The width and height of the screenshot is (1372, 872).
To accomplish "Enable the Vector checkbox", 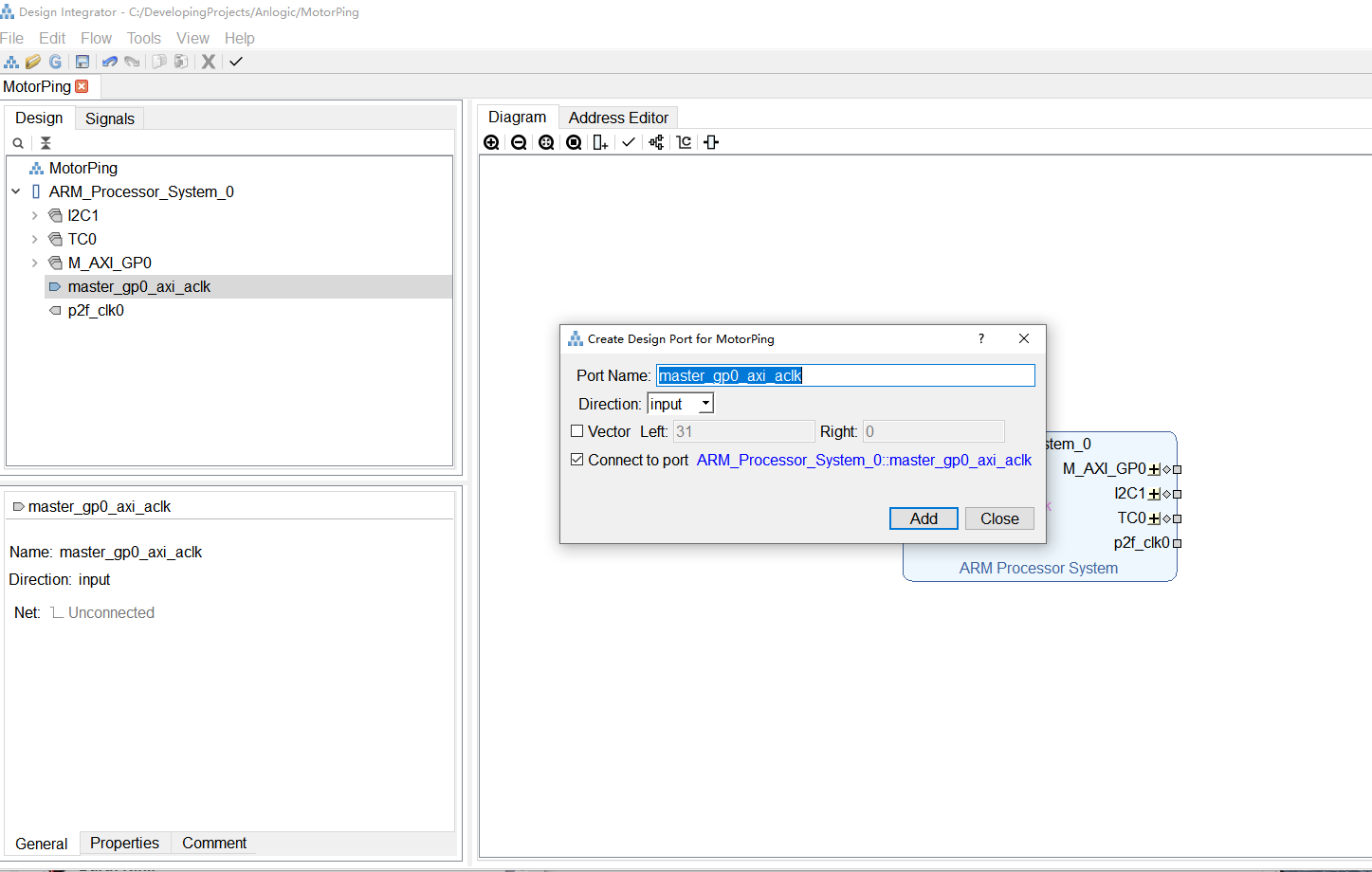I will click(576, 430).
